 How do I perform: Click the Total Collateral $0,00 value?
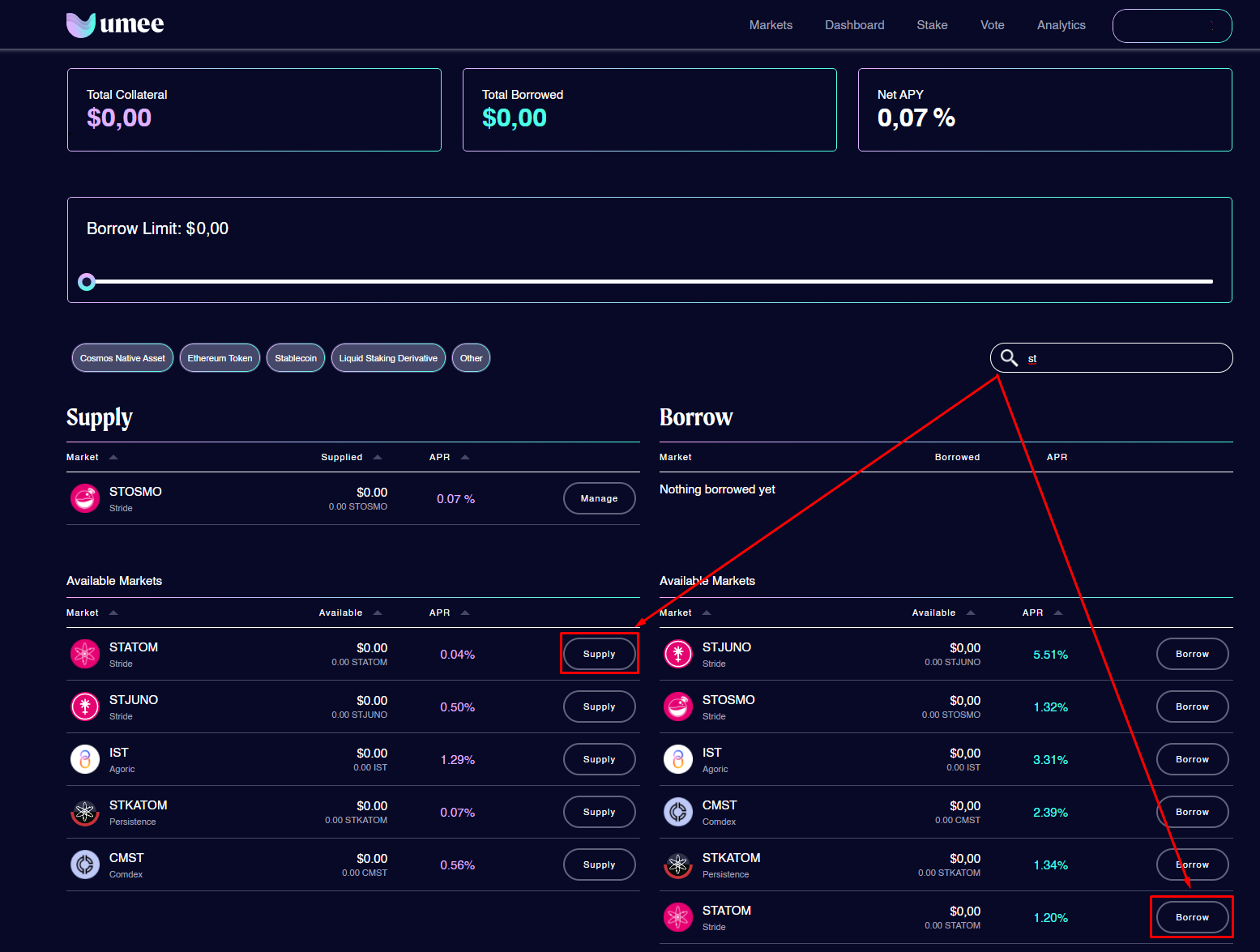pyautogui.click(x=119, y=118)
